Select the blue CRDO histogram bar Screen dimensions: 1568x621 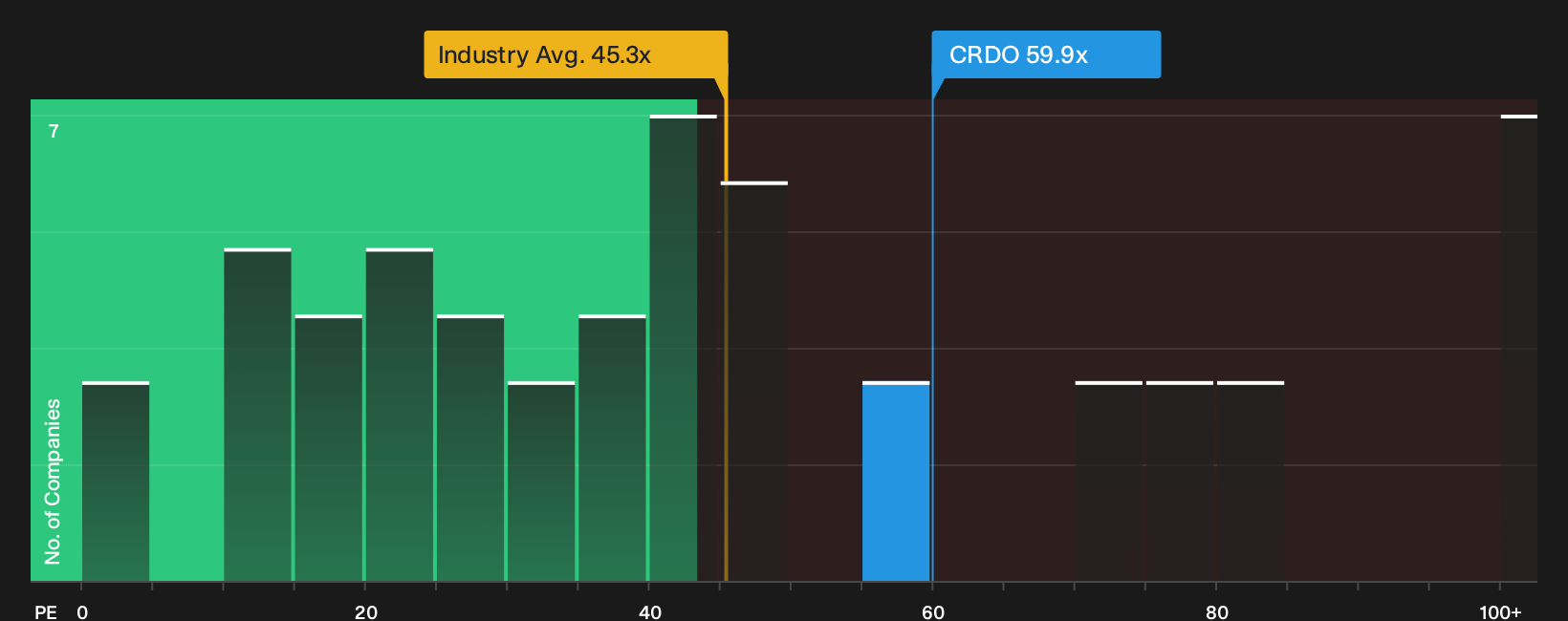coord(896,482)
